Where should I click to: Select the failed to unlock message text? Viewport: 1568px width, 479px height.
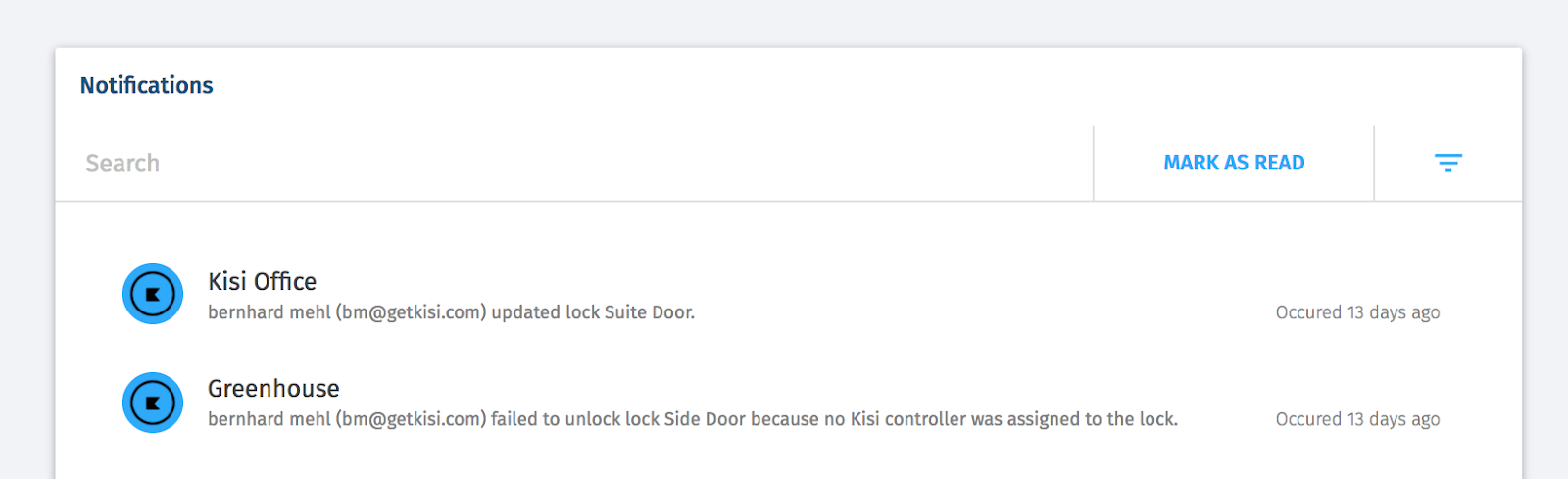pyautogui.click(x=693, y=419)
